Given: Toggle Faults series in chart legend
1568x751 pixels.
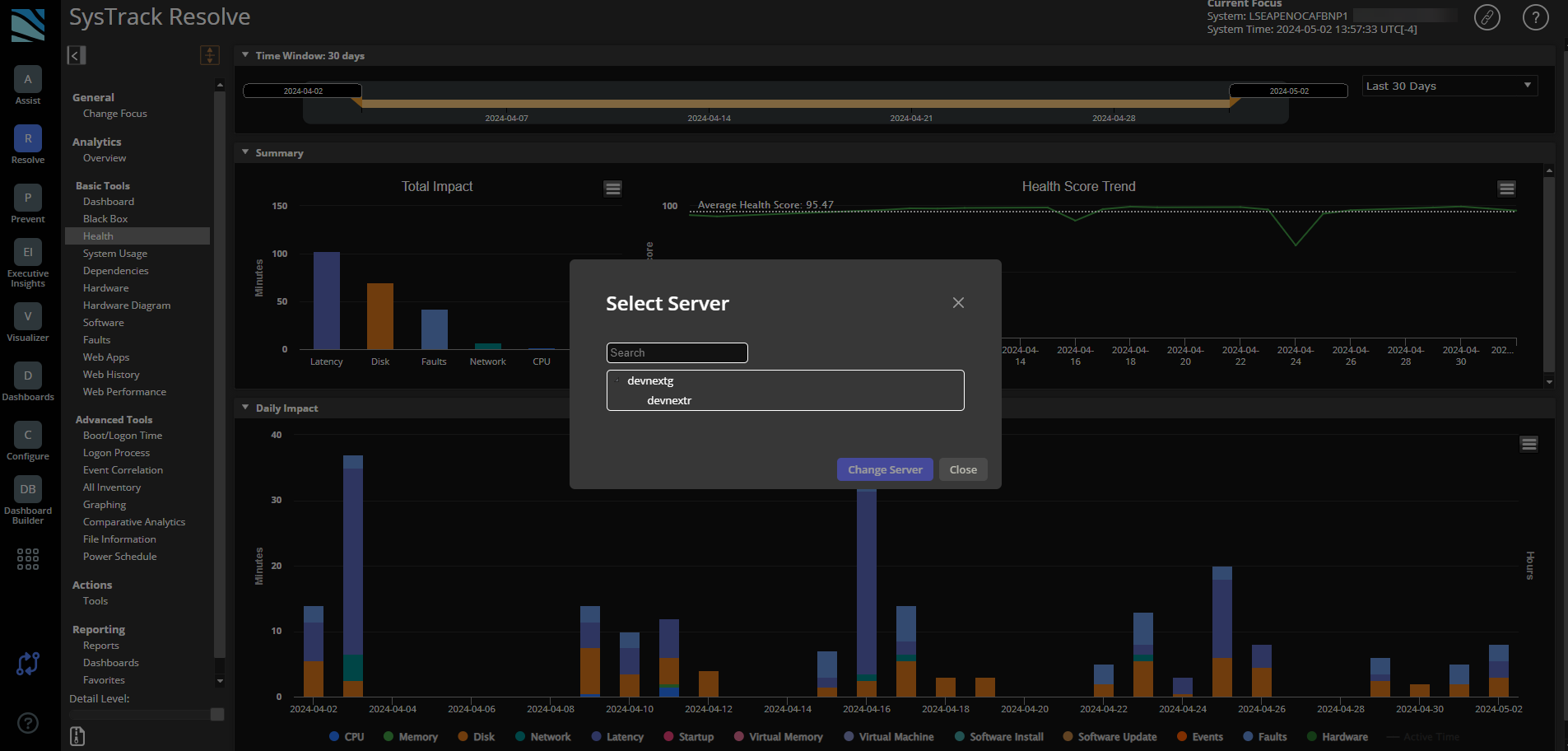Looking at the screenshot, I should click(1265, 737).
